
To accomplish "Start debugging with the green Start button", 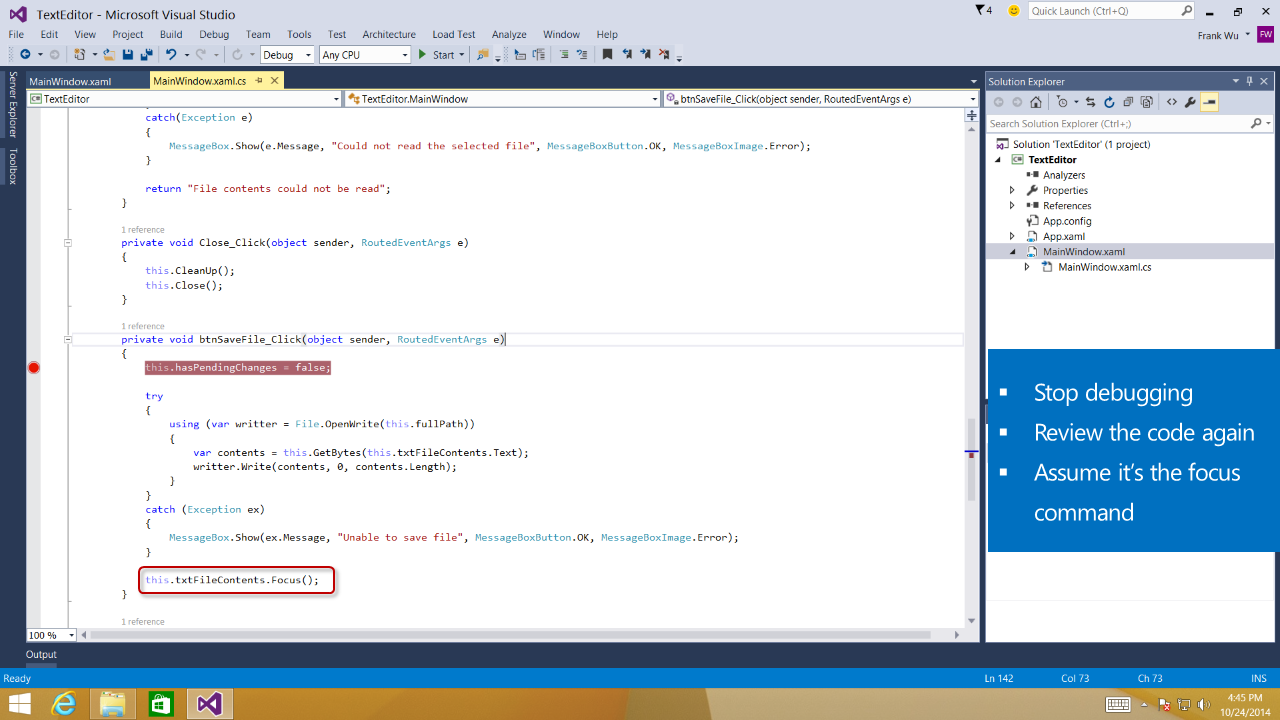I will click(436, 55).
